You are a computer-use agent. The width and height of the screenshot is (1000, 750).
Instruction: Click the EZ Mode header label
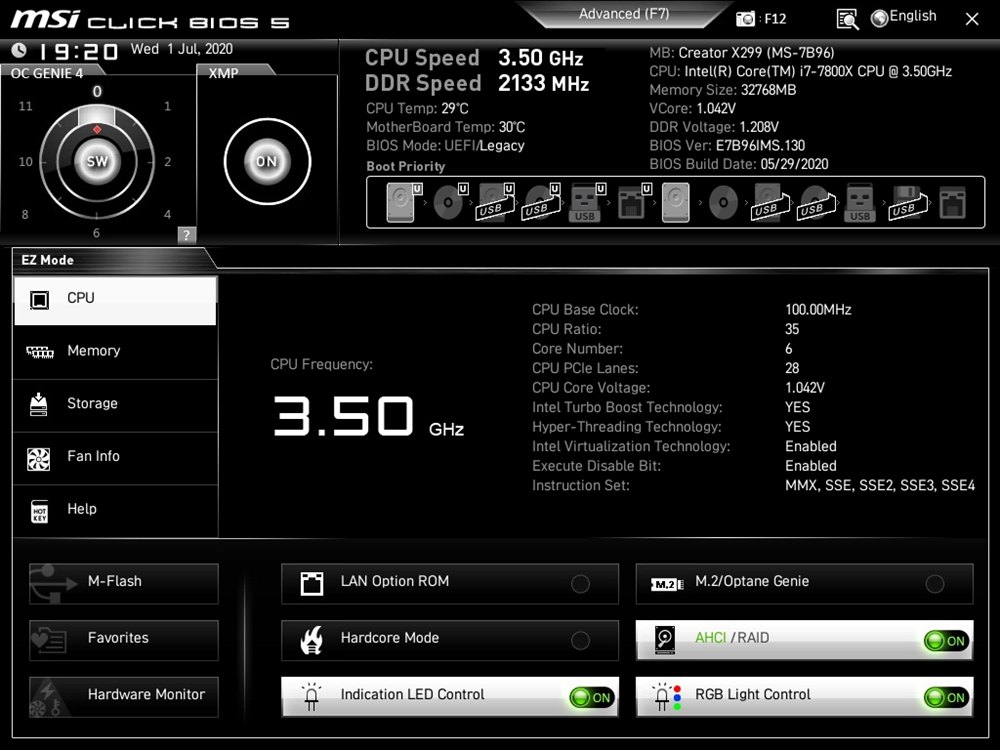click(x=47, y=260)
